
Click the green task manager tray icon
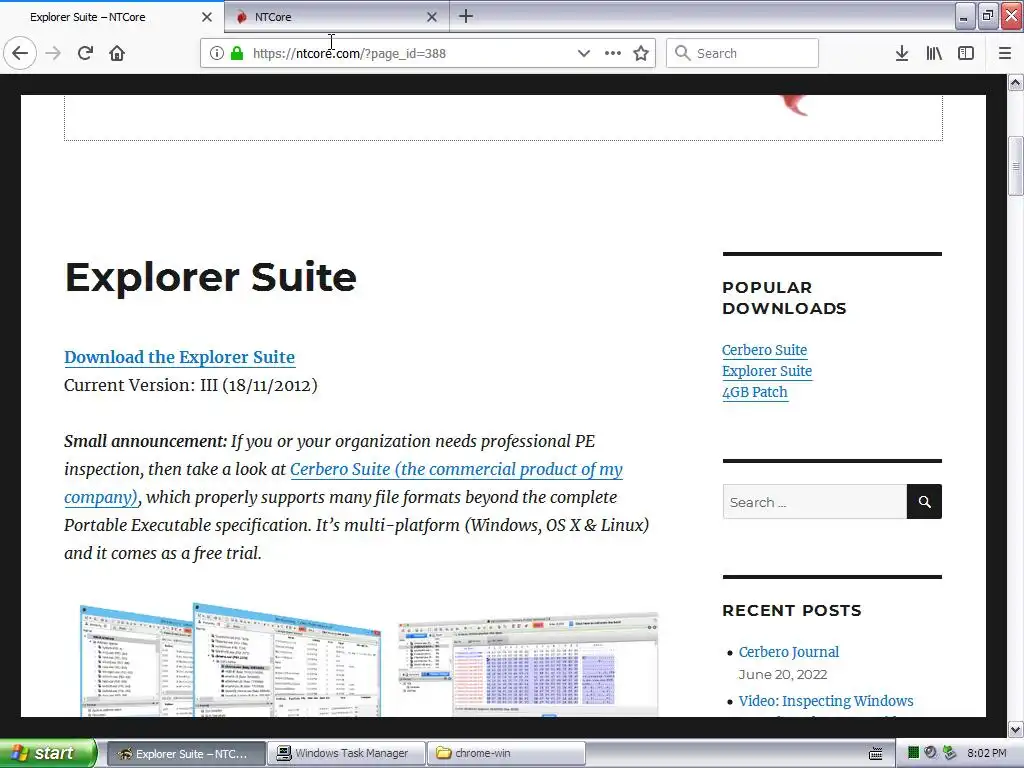point(914,753)
